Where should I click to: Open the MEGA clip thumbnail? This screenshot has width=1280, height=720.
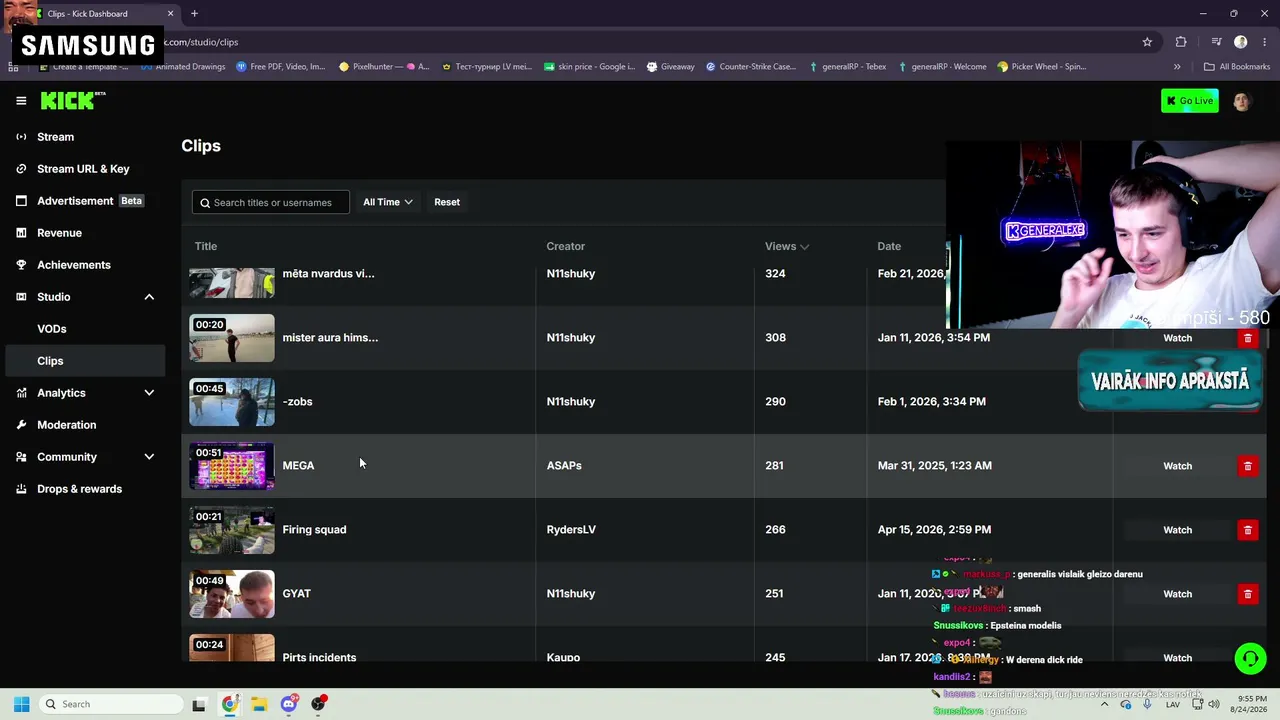coord(232,466)
